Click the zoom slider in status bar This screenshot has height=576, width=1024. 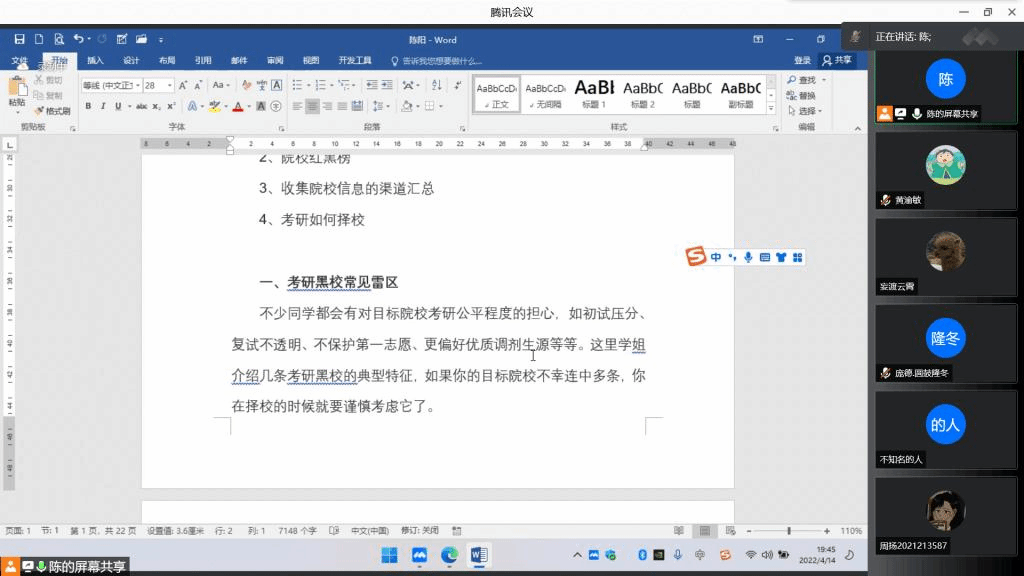[x=789, y=531]
